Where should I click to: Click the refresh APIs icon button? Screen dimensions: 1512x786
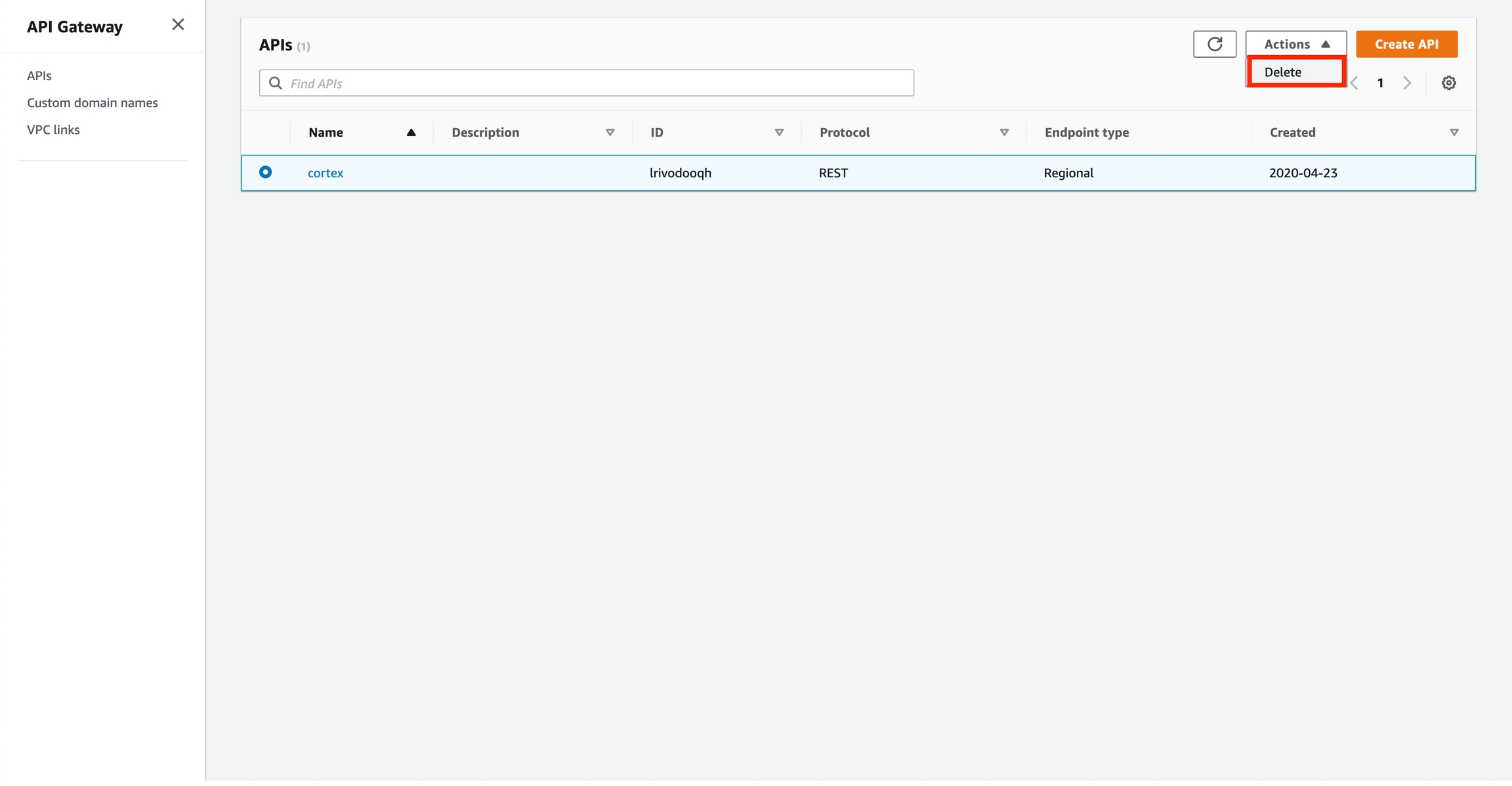[1214, 44]
